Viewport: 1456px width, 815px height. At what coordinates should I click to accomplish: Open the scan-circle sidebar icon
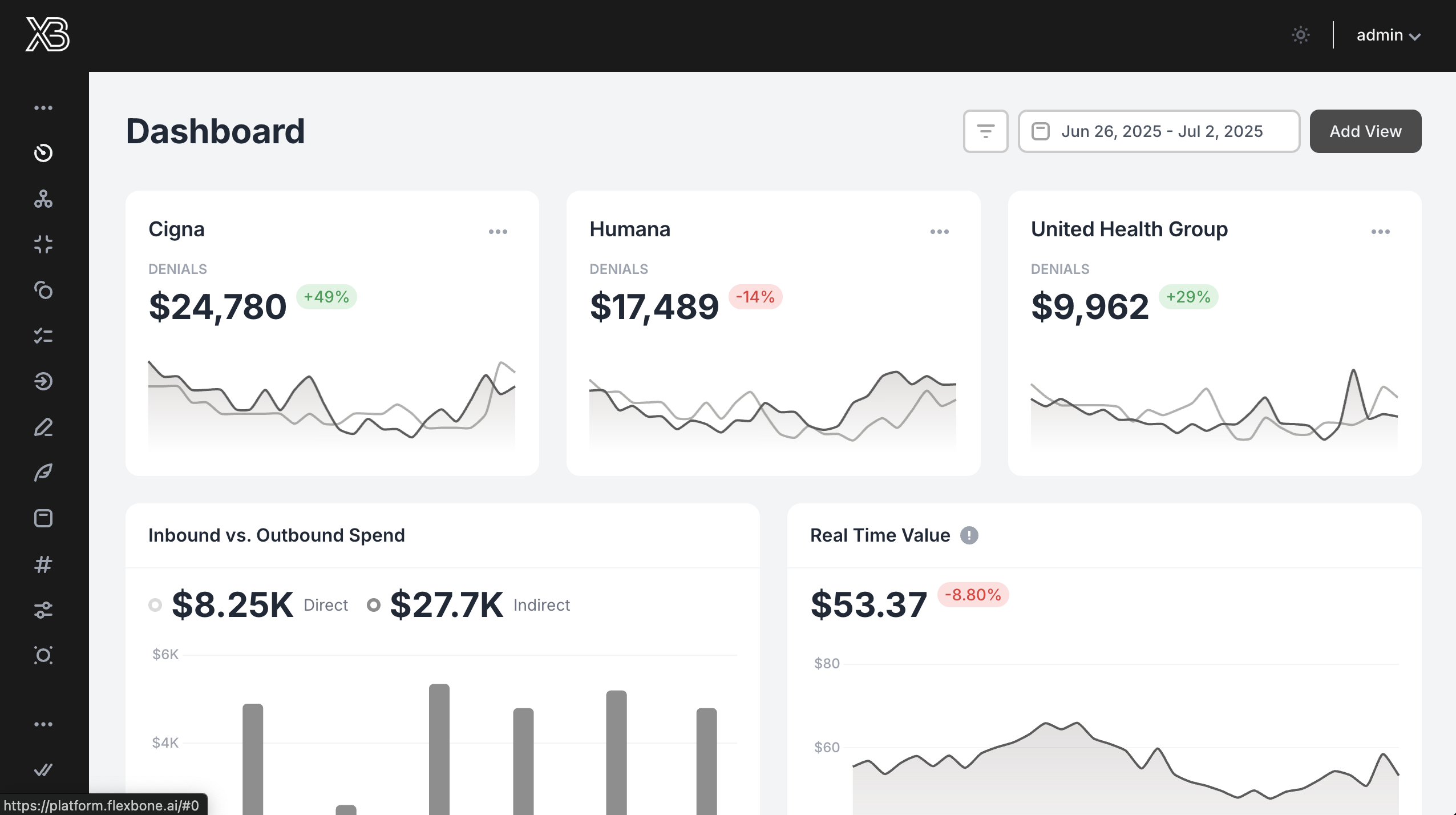(x=43, y=655)
